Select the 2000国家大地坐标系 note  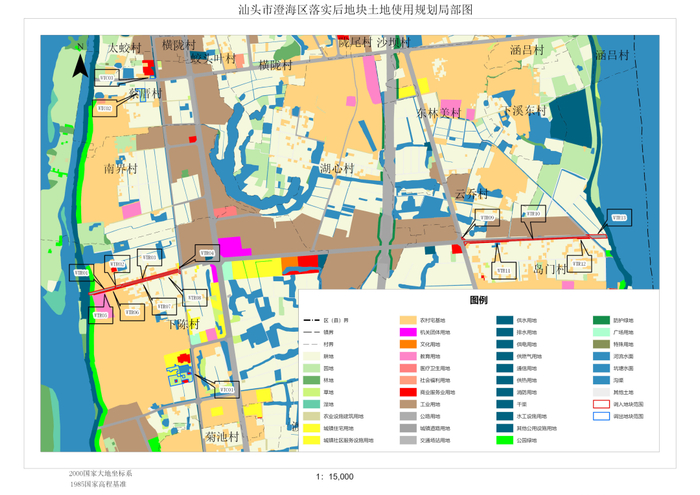[100, 474]
